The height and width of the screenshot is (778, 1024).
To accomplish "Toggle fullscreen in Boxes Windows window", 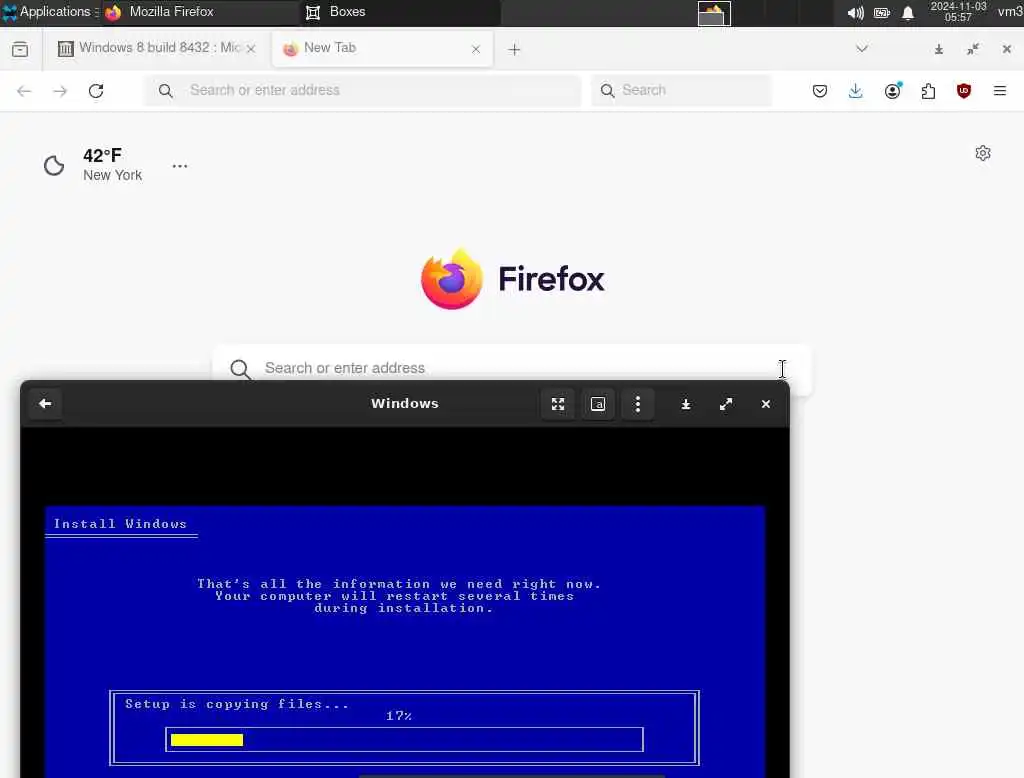I will tap(558, 404).
